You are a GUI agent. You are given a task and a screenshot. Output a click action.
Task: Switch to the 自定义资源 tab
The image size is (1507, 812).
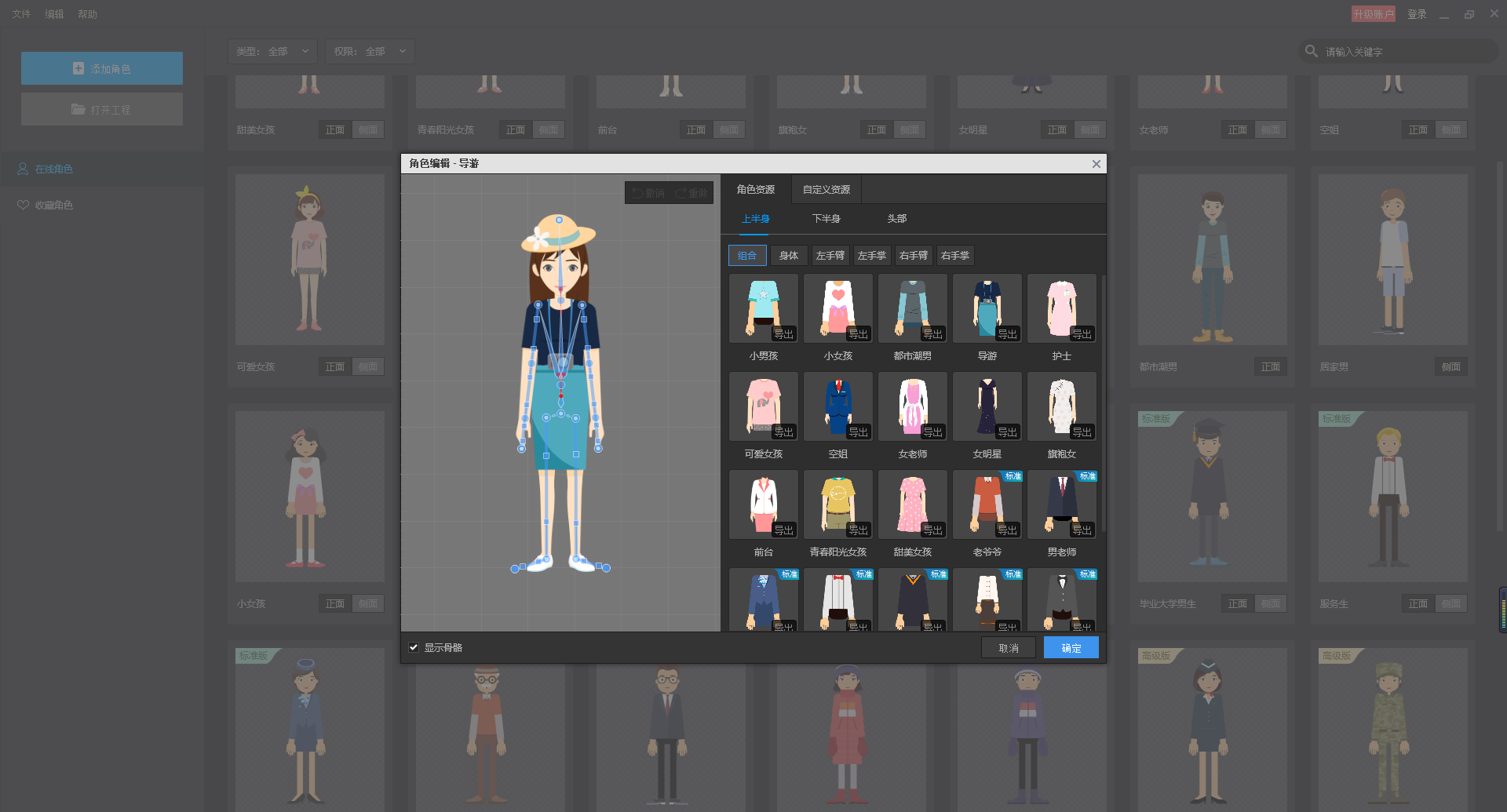(x=826, y=190)
